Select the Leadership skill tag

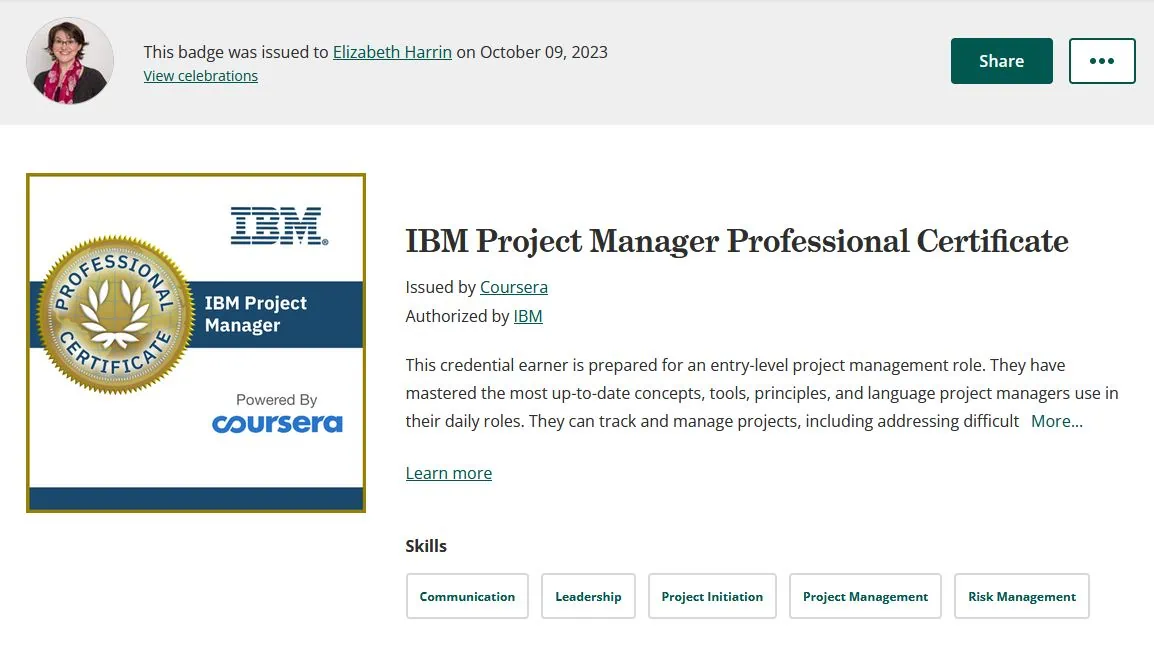[588, 596]
